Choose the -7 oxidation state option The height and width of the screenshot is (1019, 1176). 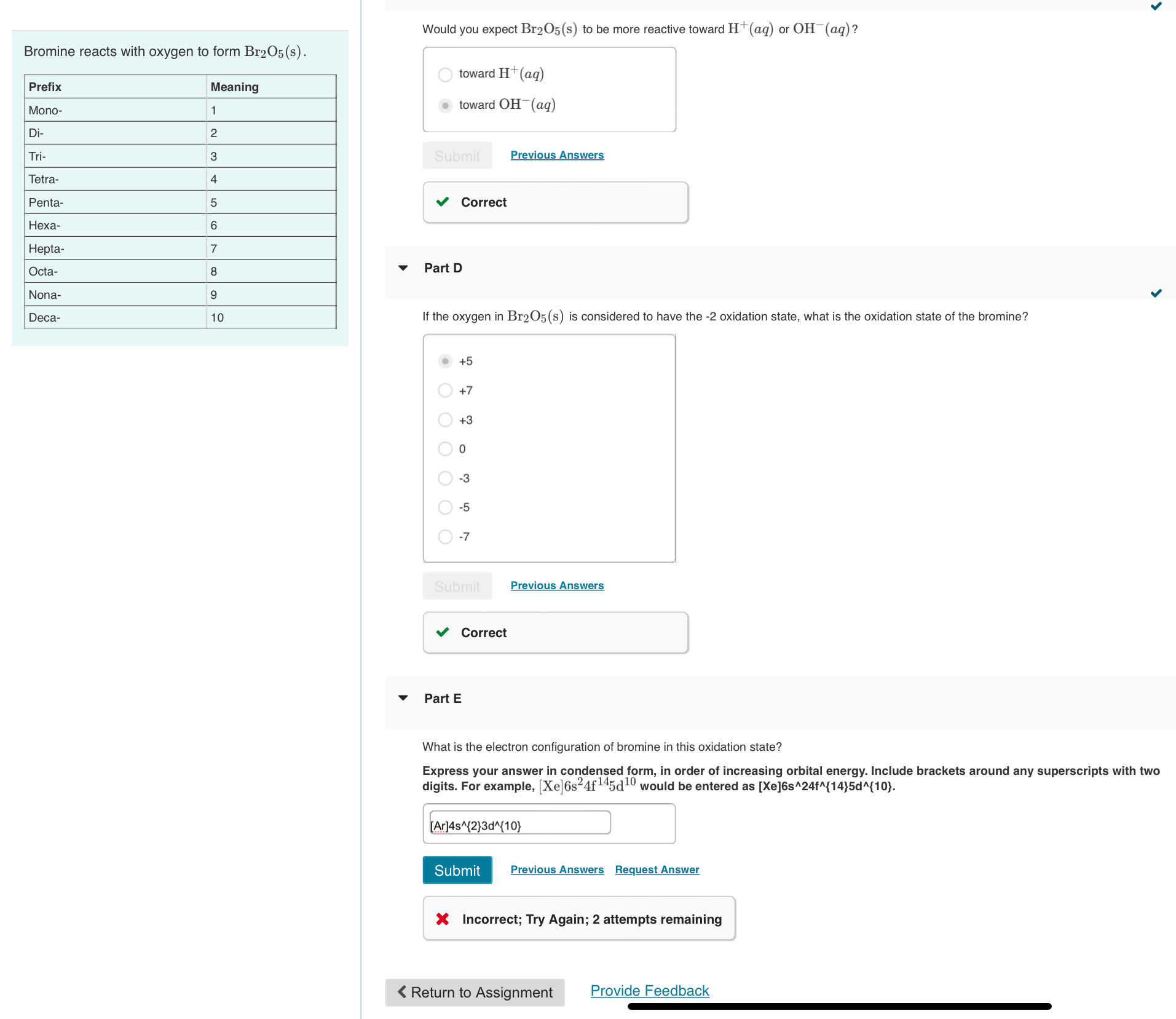click(445, 537)
